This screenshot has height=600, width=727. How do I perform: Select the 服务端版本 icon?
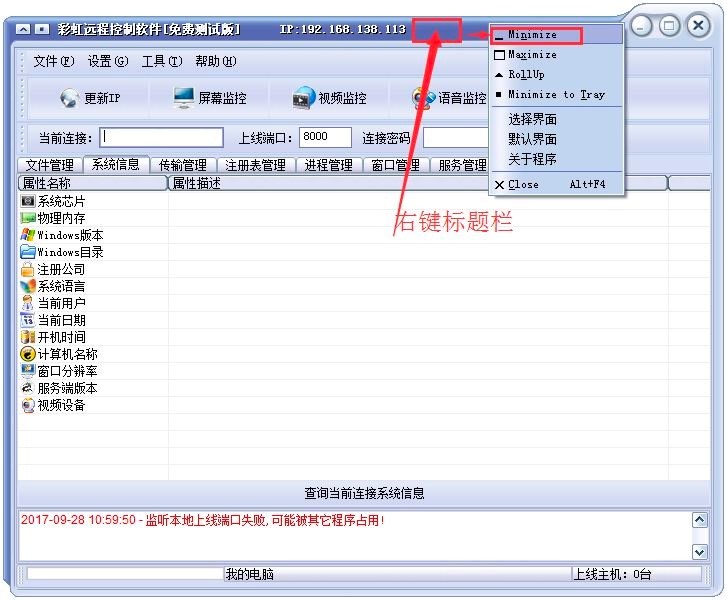28,388
